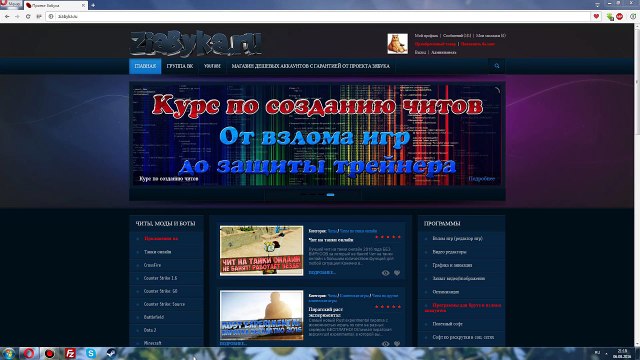Click the Выход logout link
This screenshot has width=640, height=360.
click(x=420, y=52)
